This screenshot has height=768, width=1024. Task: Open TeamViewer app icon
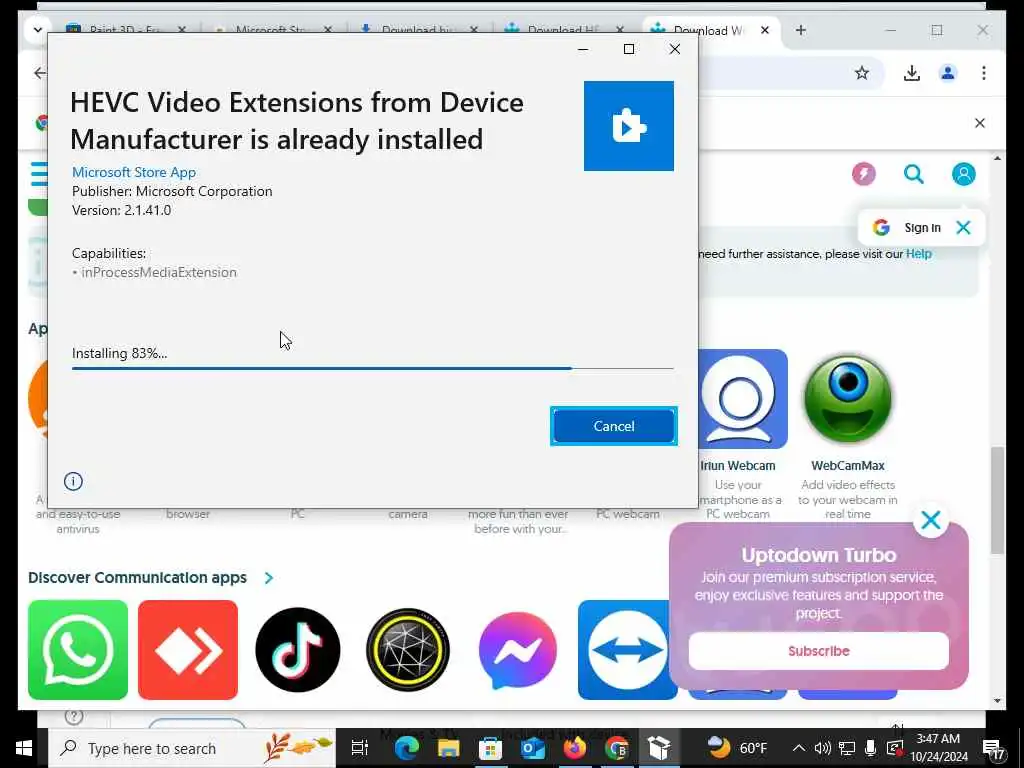tap(628, 650)
